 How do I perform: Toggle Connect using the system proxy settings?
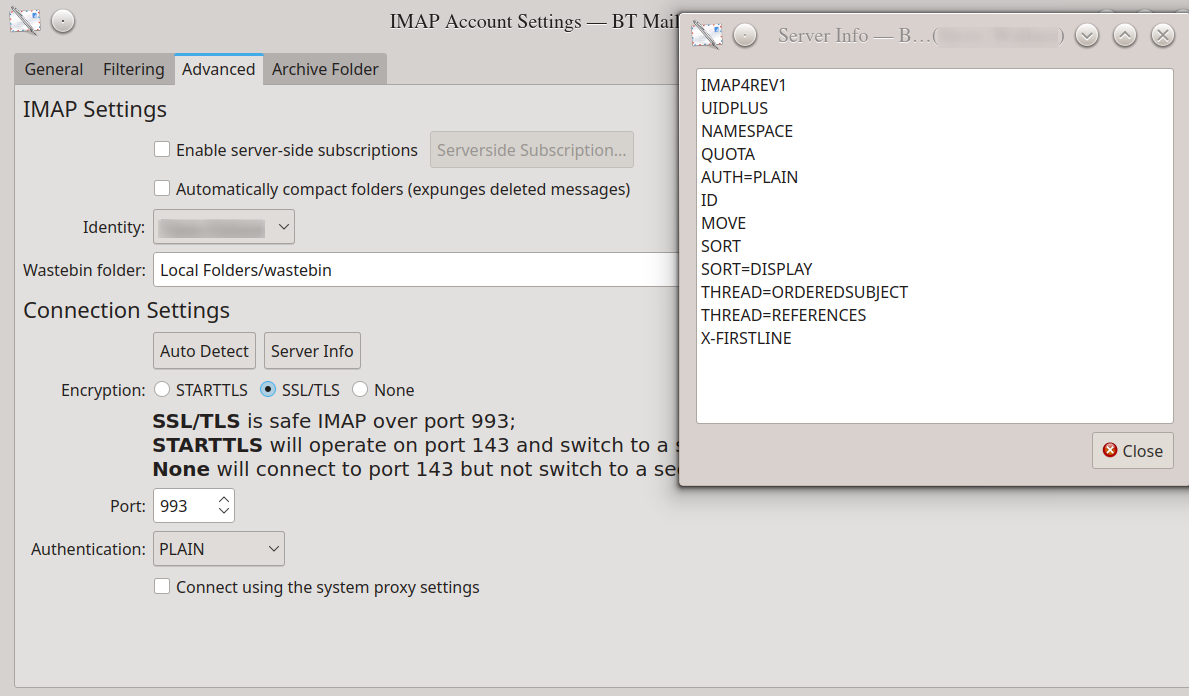point(162,586)
